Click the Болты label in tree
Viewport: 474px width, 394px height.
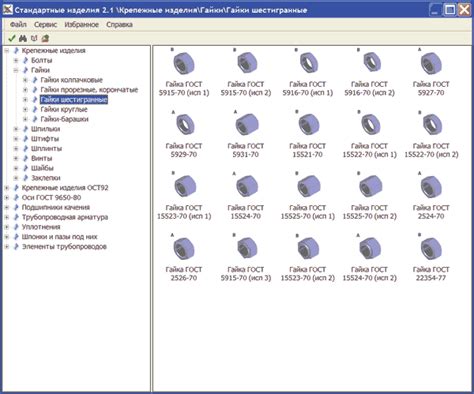(x=41, y=60)
